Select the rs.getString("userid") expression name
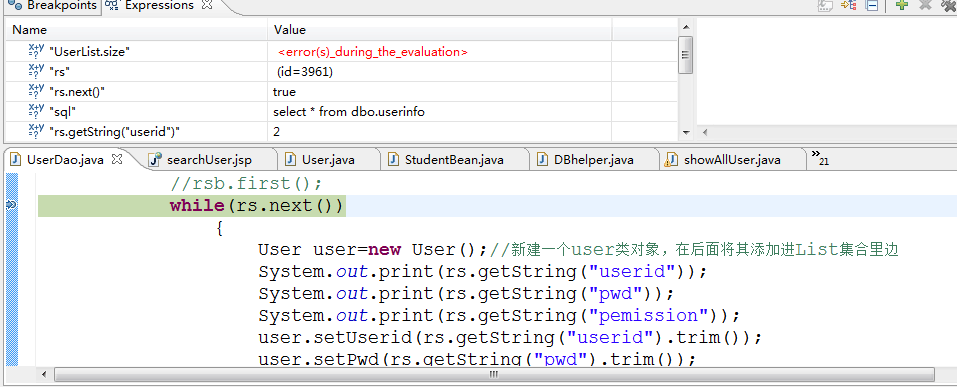Screen dimensions: 957x387 [114, 131]
